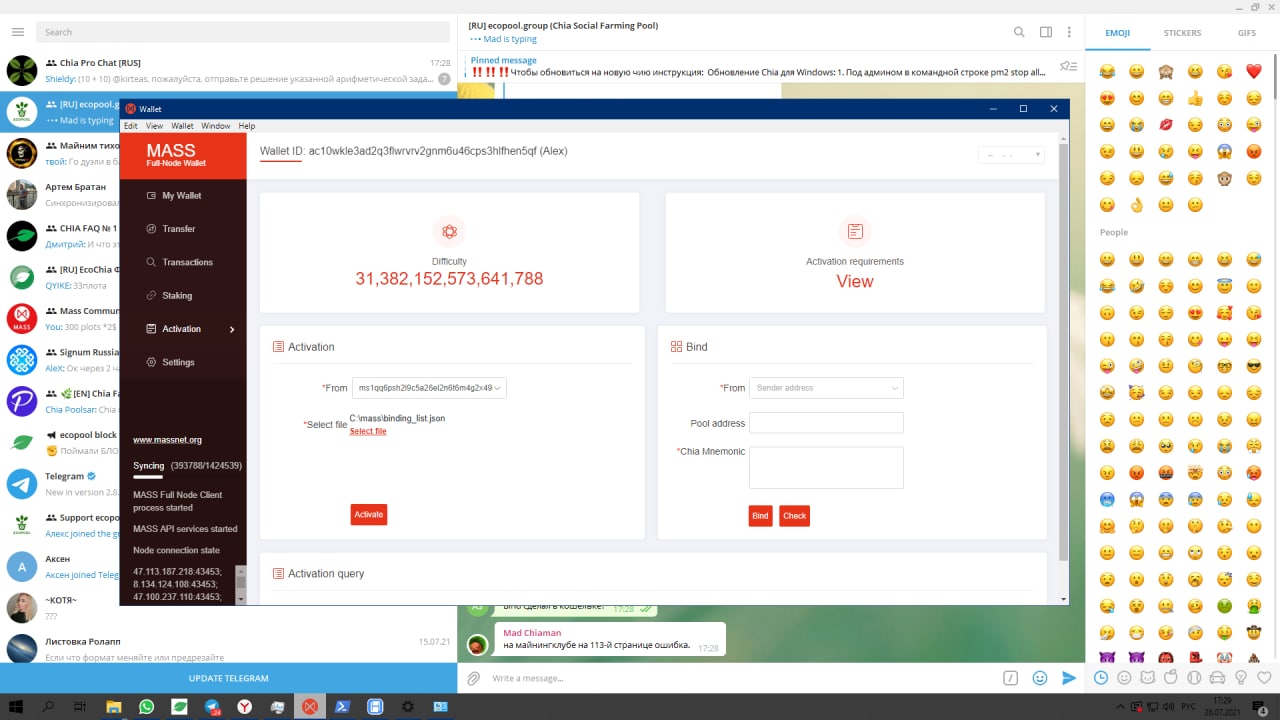The height and width of the screenshot is (720, 1280).
Task: Pick the red heart emoji
Action: click(1254, 71)
